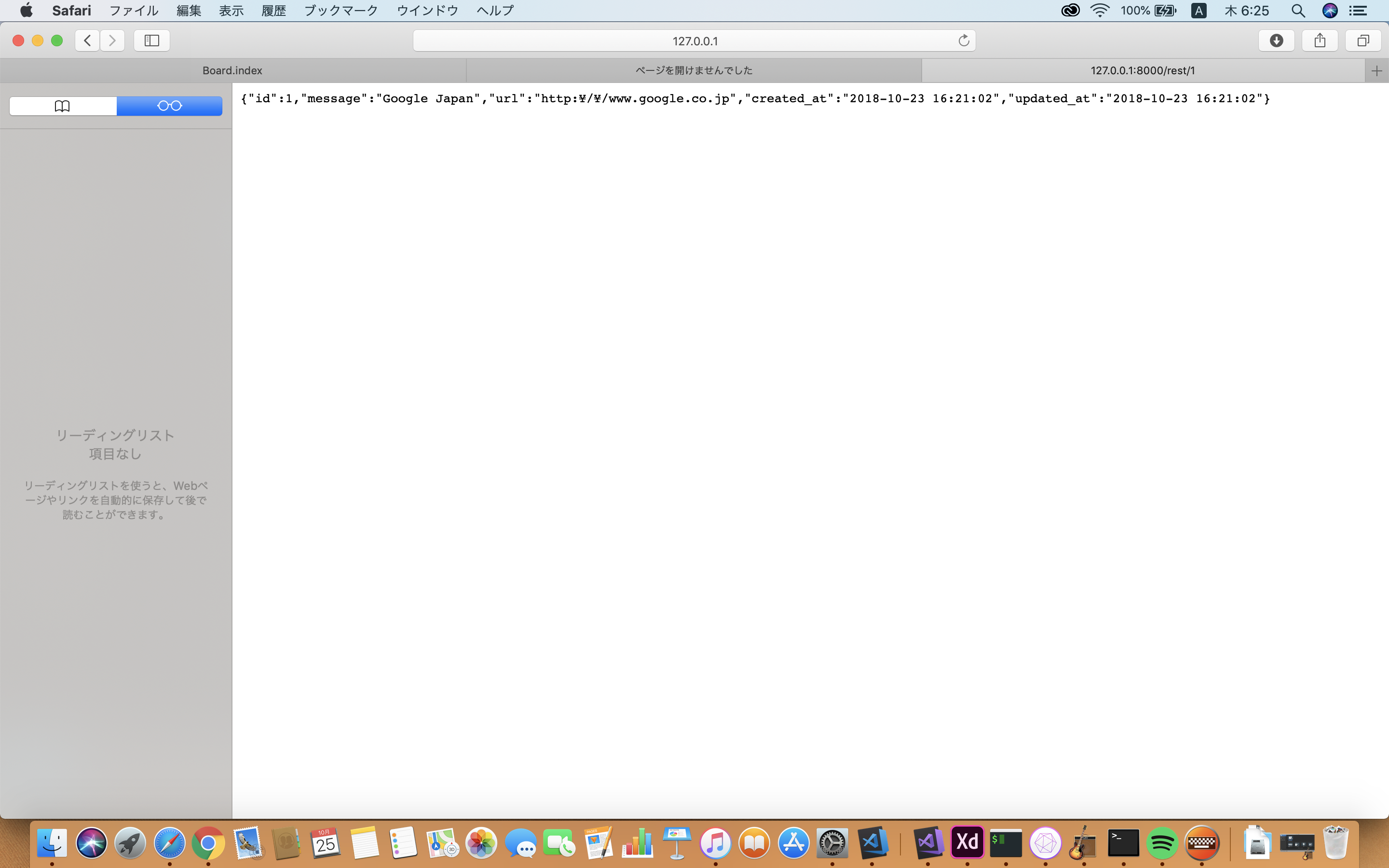The width and height of the screenshot is (1389, 868).
Task: Open Reminders from the Dock
Action: [x=404, y=843]
